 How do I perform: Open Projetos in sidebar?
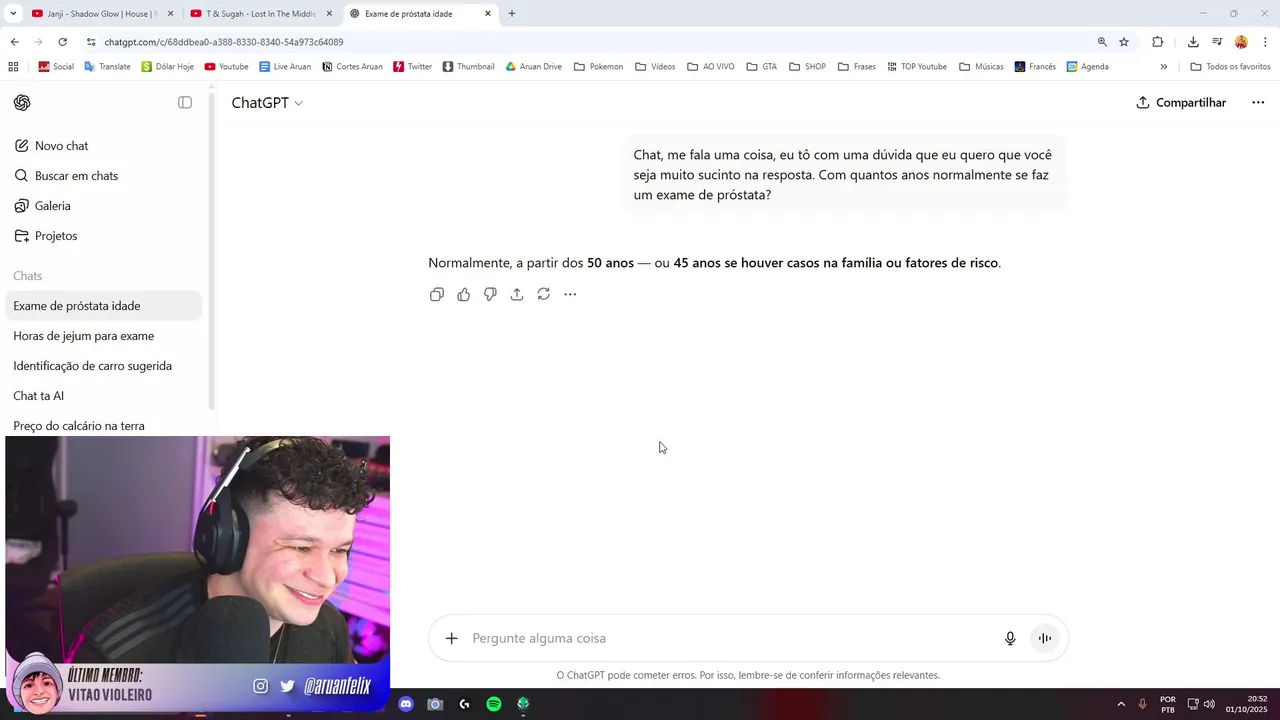(x=104, y=236)
